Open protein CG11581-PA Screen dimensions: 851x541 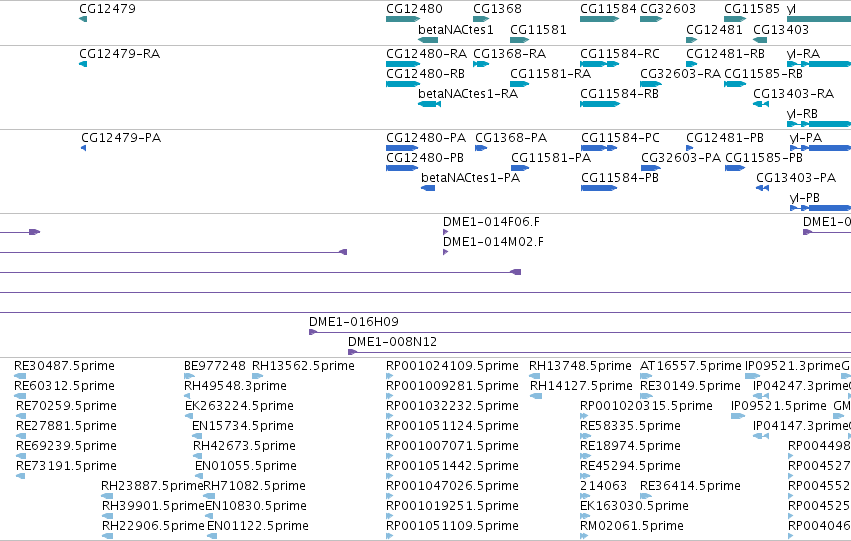click(x=551, y=158)
